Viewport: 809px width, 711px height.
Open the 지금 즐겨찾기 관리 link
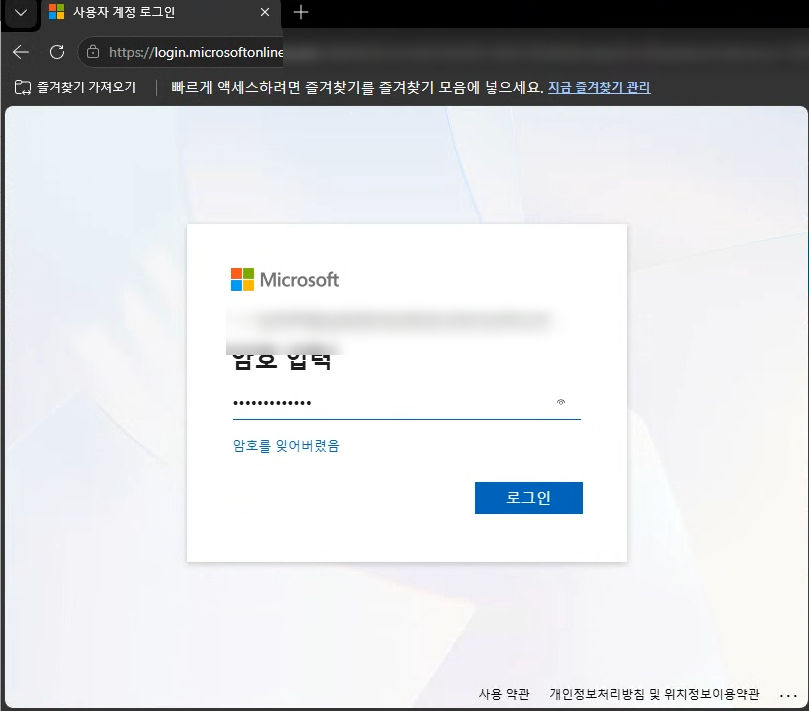[598, 87]
